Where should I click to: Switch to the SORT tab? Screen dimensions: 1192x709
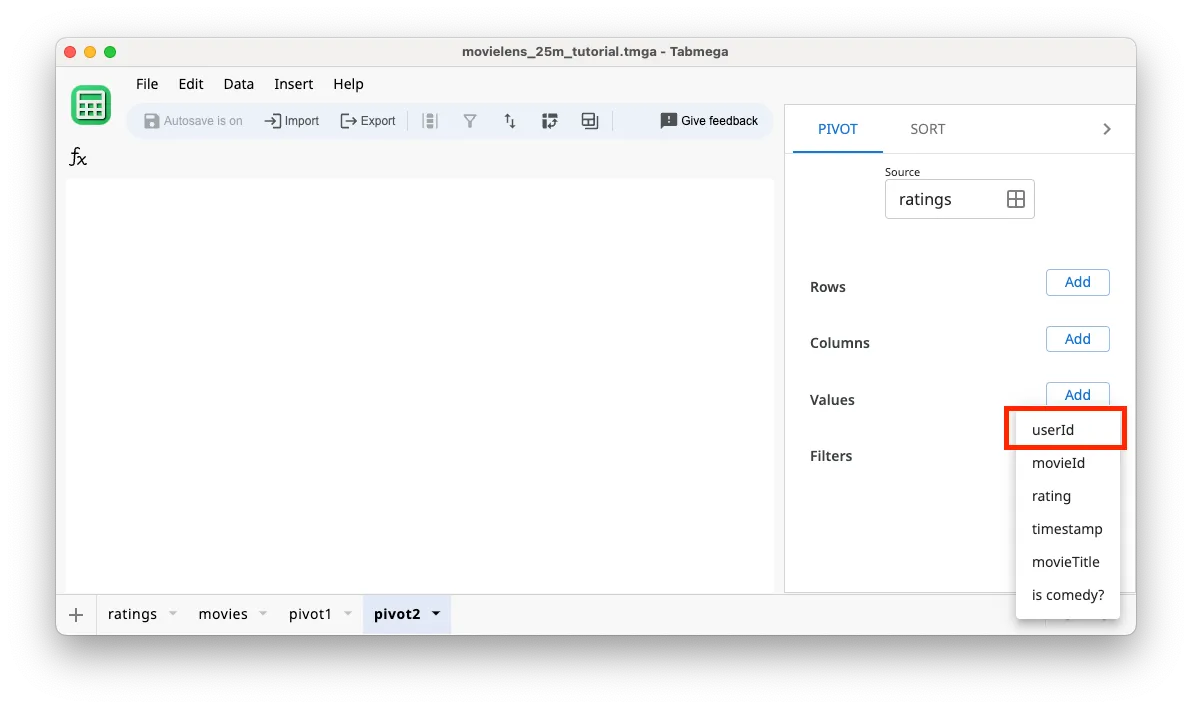click(x=927, y=128)
